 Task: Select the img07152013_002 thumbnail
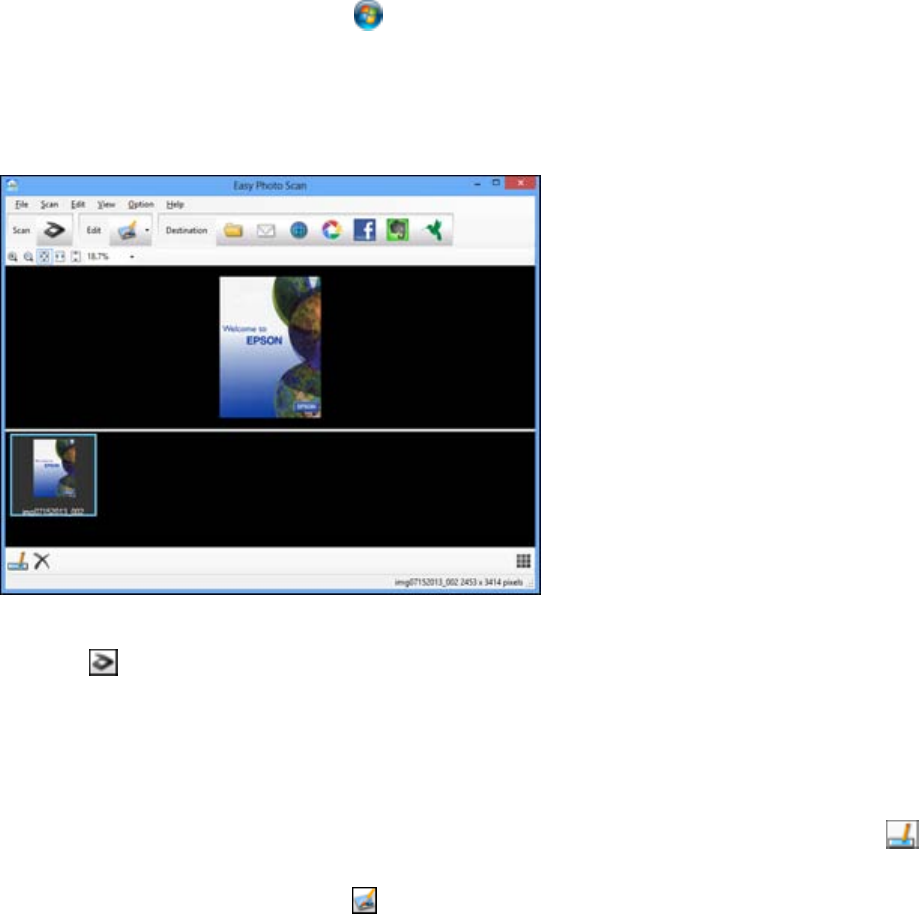[54, 474]
